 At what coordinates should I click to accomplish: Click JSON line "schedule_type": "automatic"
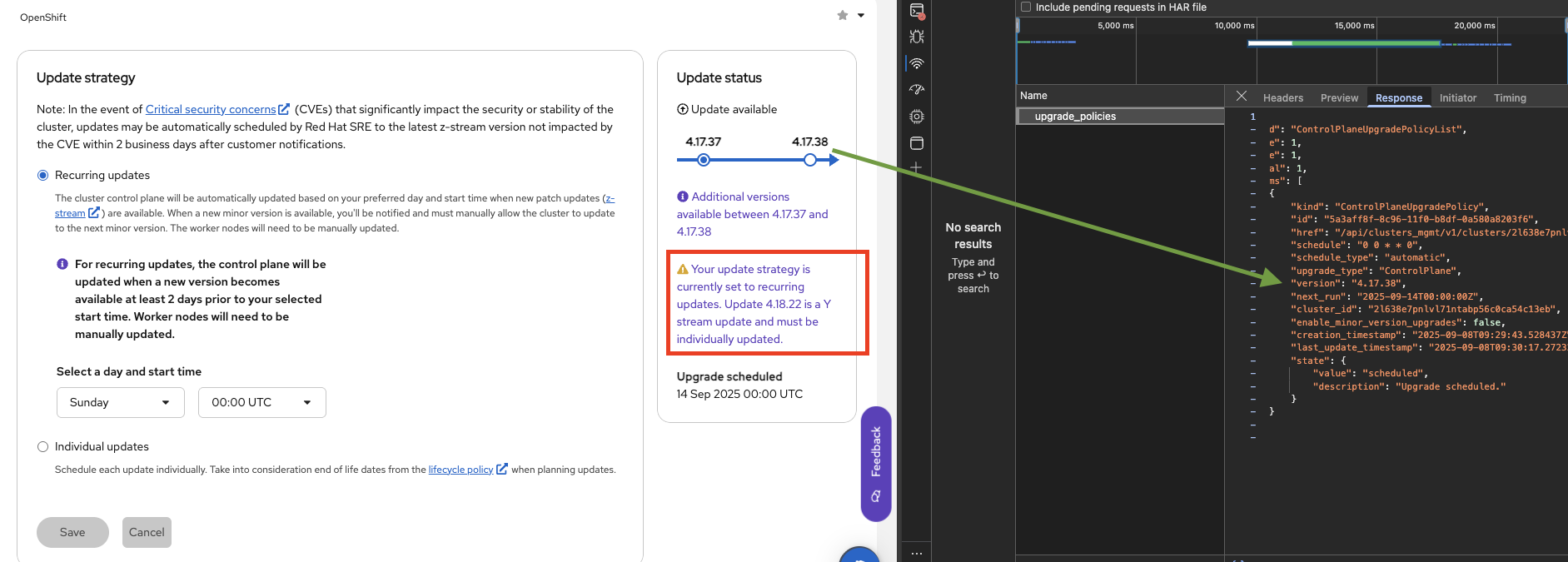point(1371,258)
